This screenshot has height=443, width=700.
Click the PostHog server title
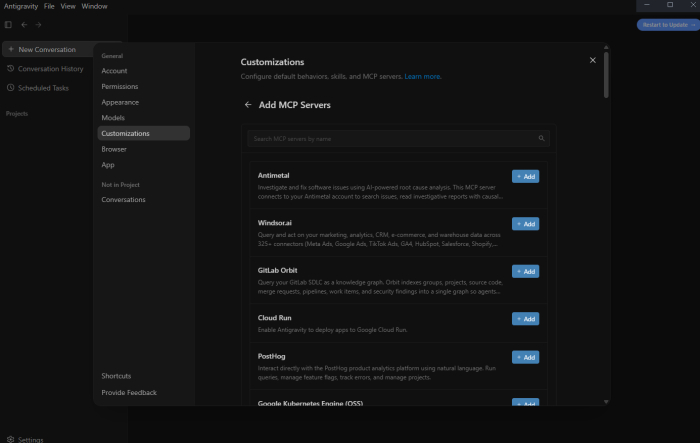(271, 356)
